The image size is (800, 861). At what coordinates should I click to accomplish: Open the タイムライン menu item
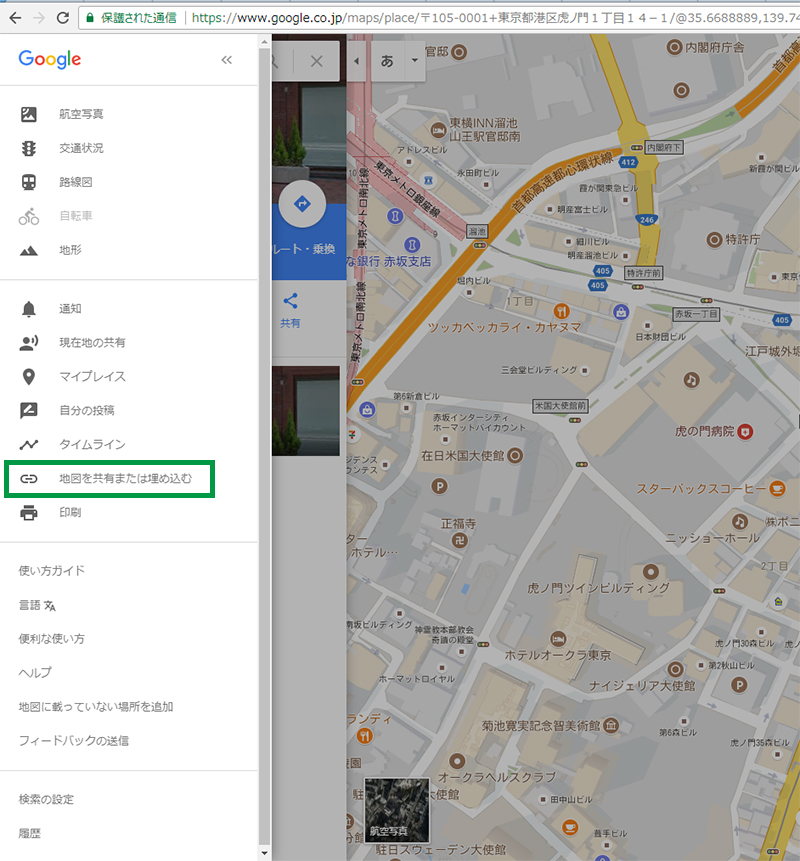pos(91,444)
